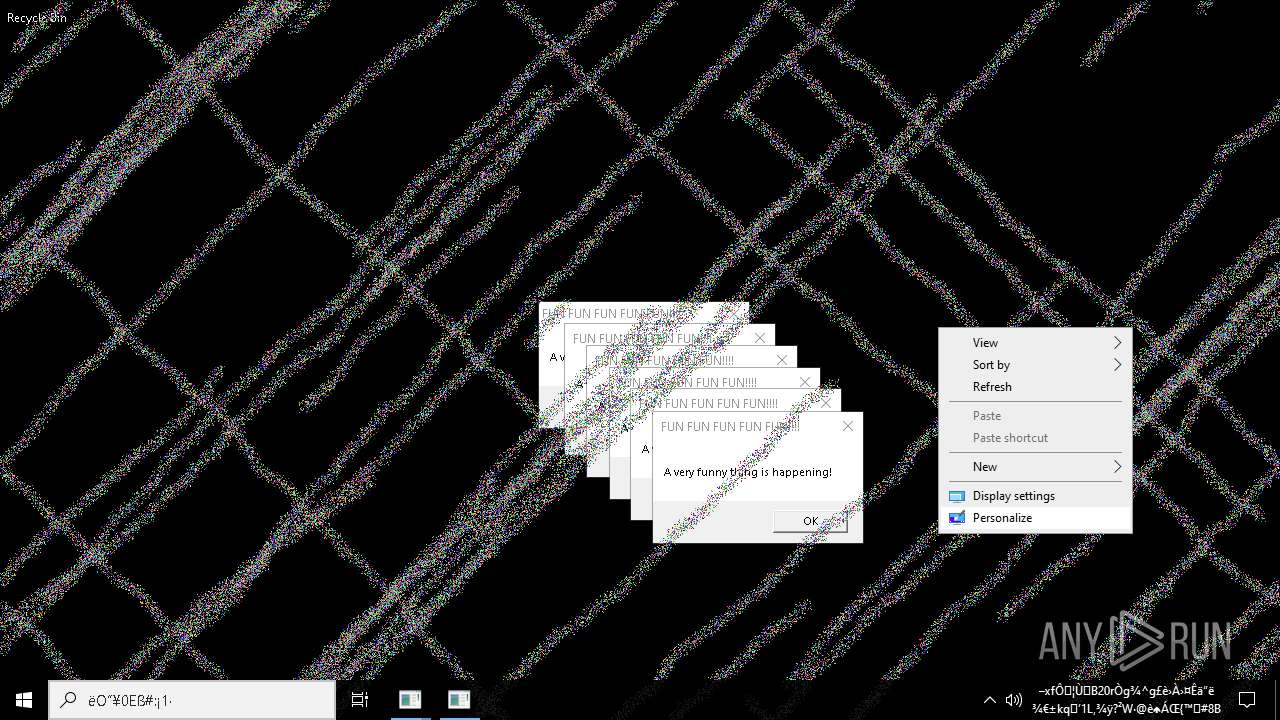Screen dimensions: 1280x720
Task: Open Display settings from context menu
Action: coord(1035,496)
